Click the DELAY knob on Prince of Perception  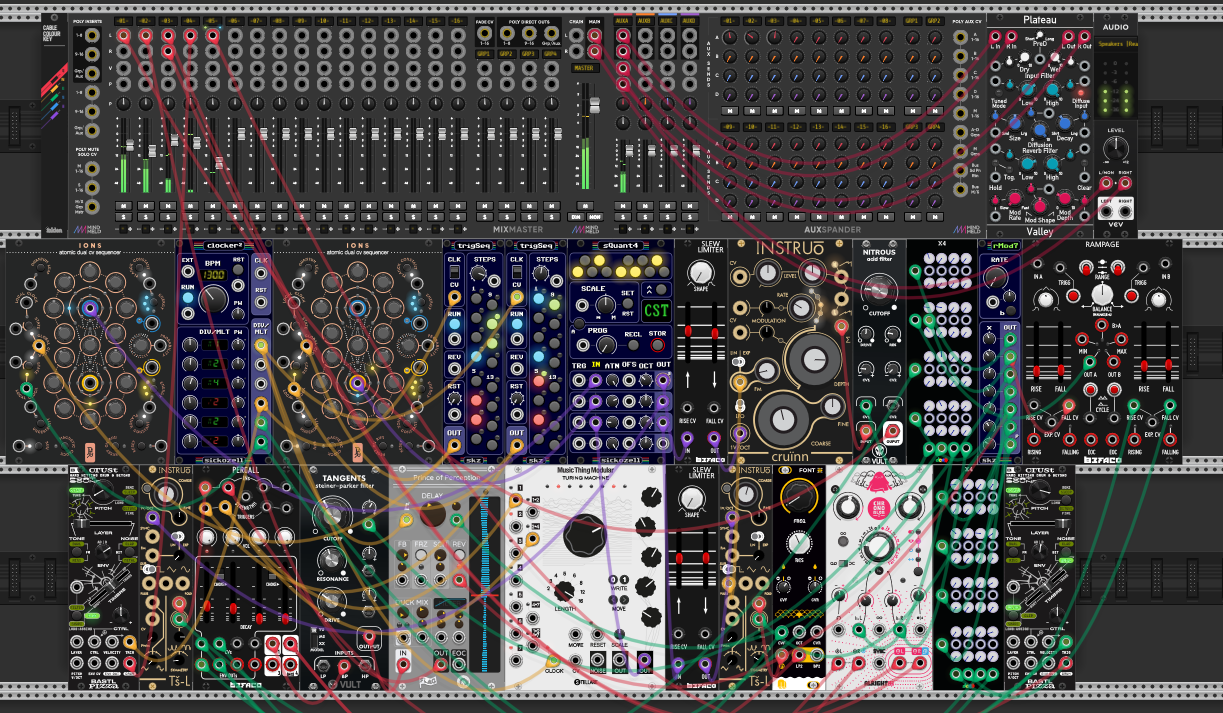[x=433, y=514]
